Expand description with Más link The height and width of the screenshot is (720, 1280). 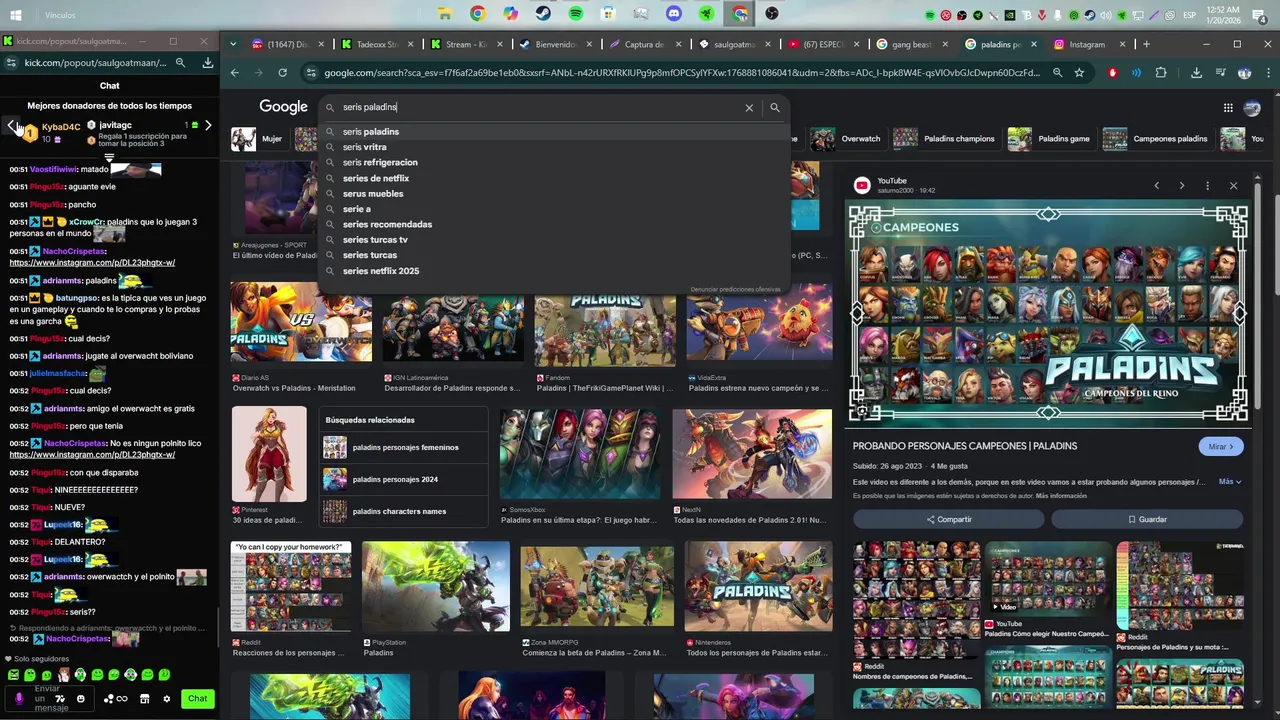pos(1229,482)
